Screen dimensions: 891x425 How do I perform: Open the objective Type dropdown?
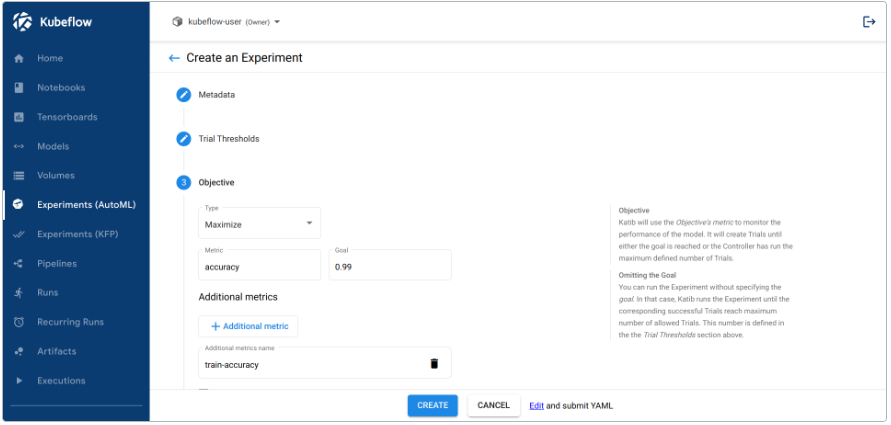point(259,222)
